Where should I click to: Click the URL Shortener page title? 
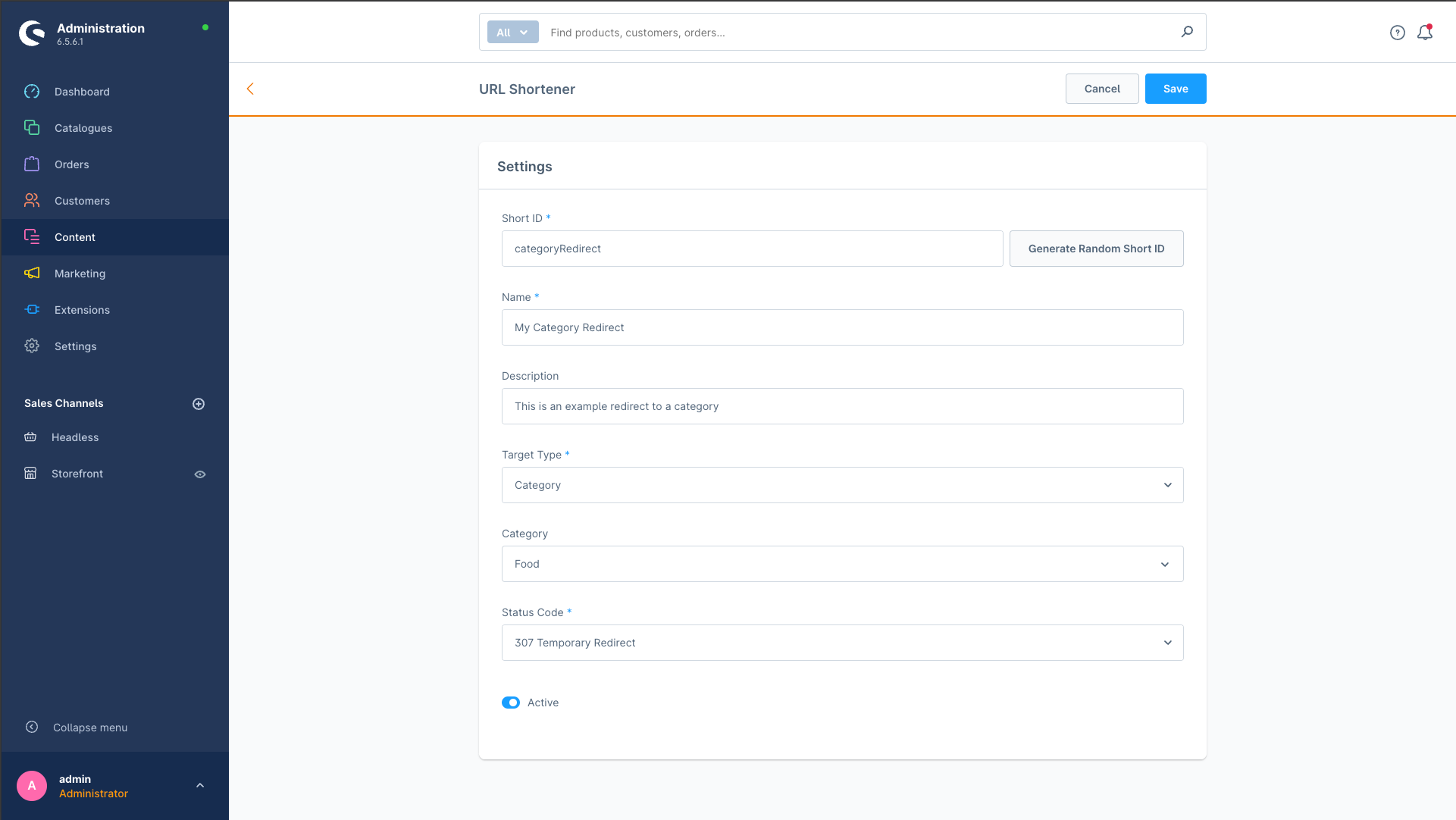(x=527, y=89)
